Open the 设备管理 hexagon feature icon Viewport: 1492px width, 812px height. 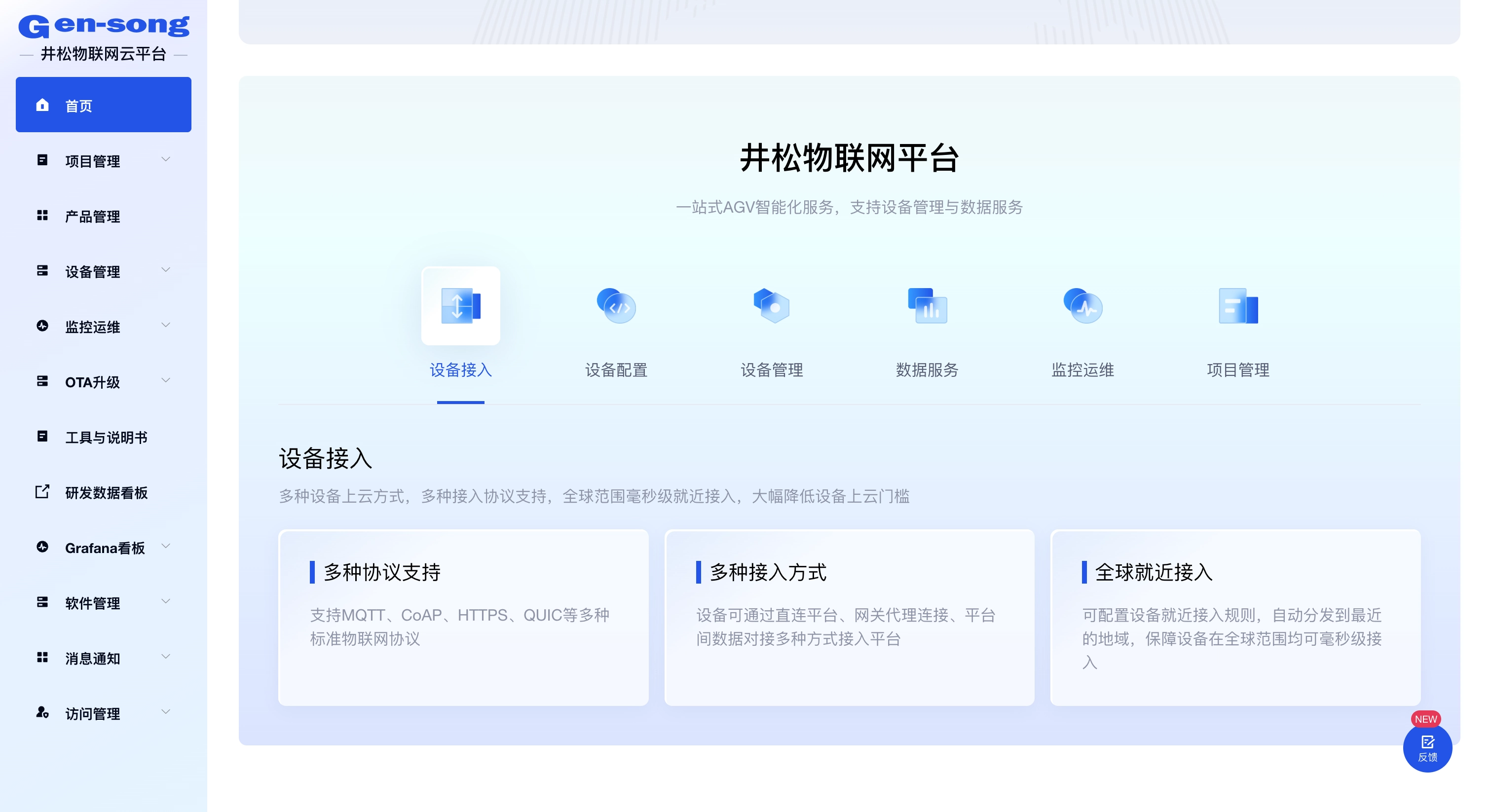click(772, 306)
